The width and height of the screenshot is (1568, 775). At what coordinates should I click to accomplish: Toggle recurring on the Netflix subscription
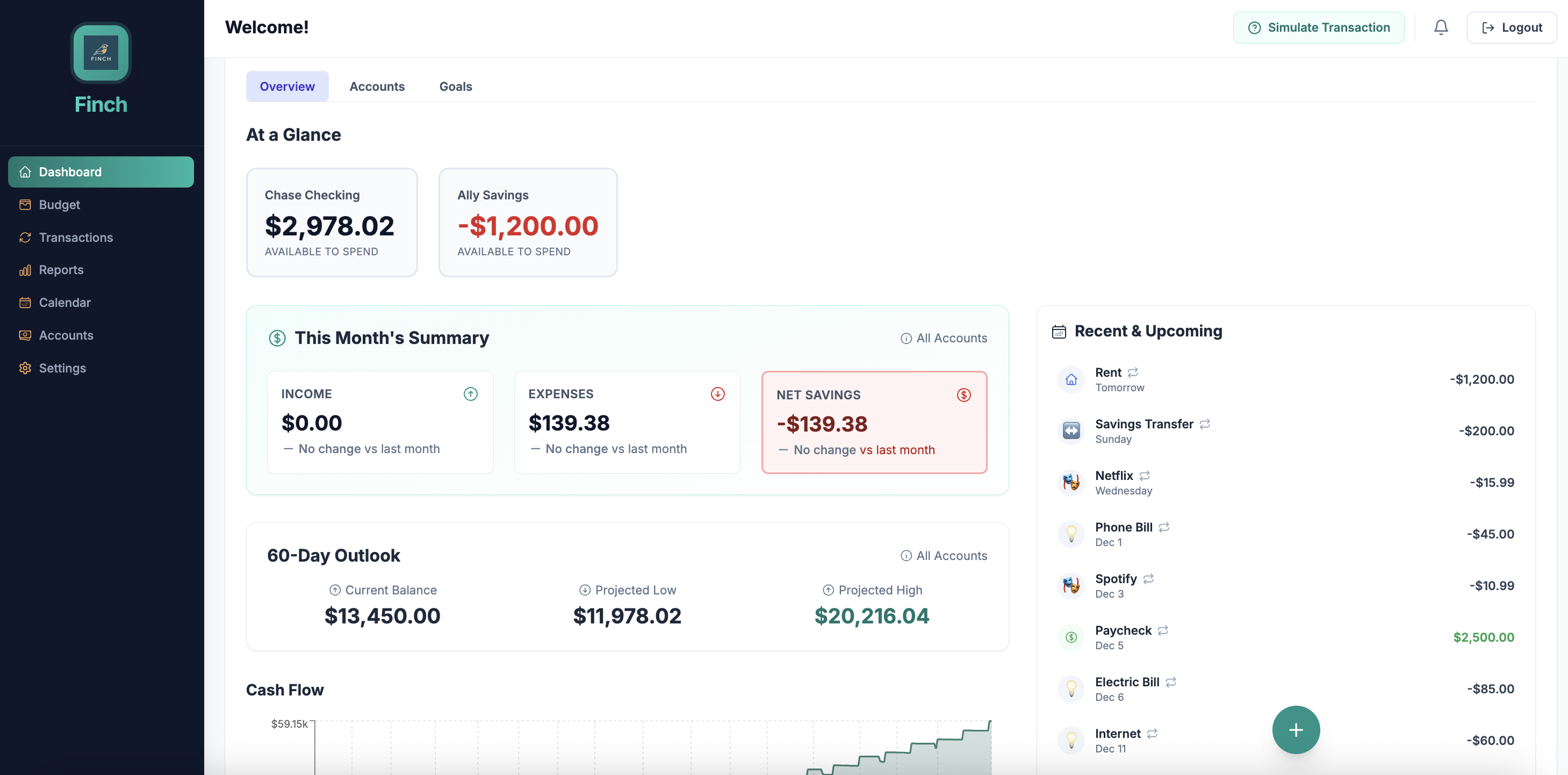[x=1145, y=476]
